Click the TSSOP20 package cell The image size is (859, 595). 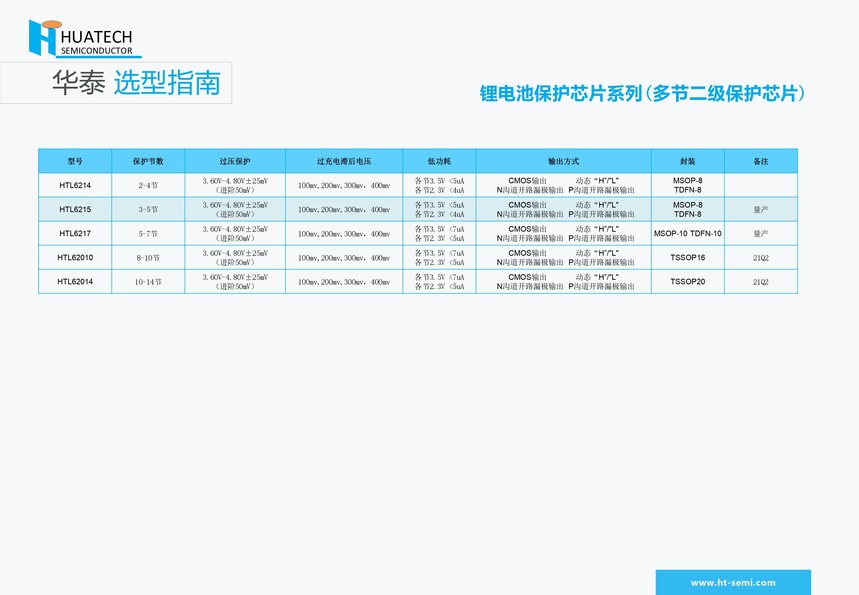688,282
